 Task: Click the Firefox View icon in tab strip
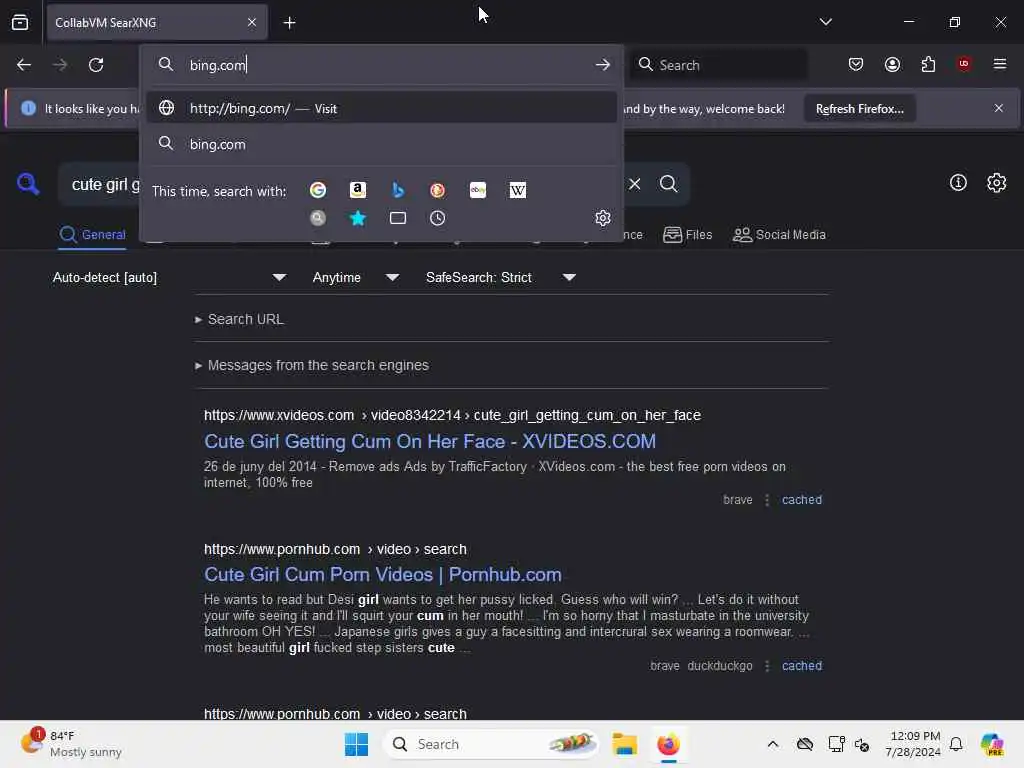[x=20, y=22]
